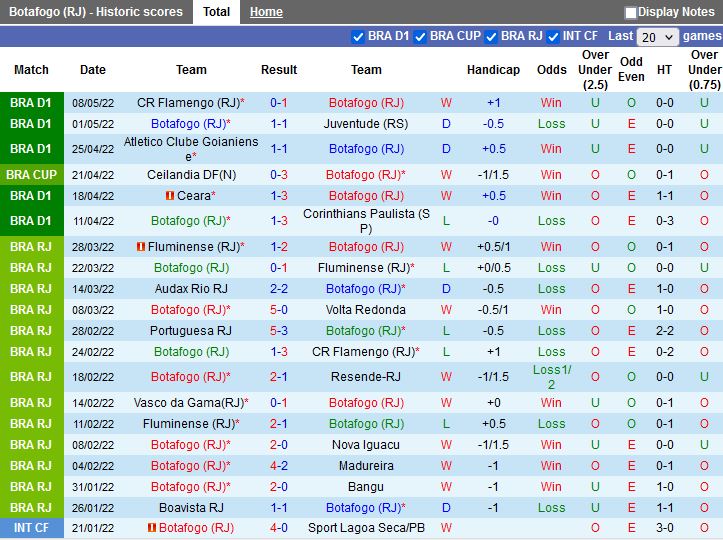
Task: Click the Volta Redonda team link
Action: point(366,310)
